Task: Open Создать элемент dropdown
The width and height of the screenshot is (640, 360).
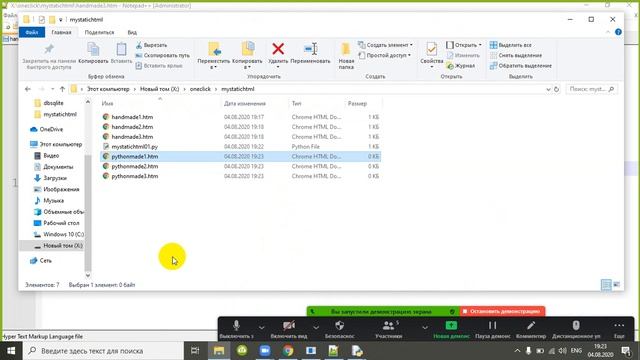Action: click(385, 45)
